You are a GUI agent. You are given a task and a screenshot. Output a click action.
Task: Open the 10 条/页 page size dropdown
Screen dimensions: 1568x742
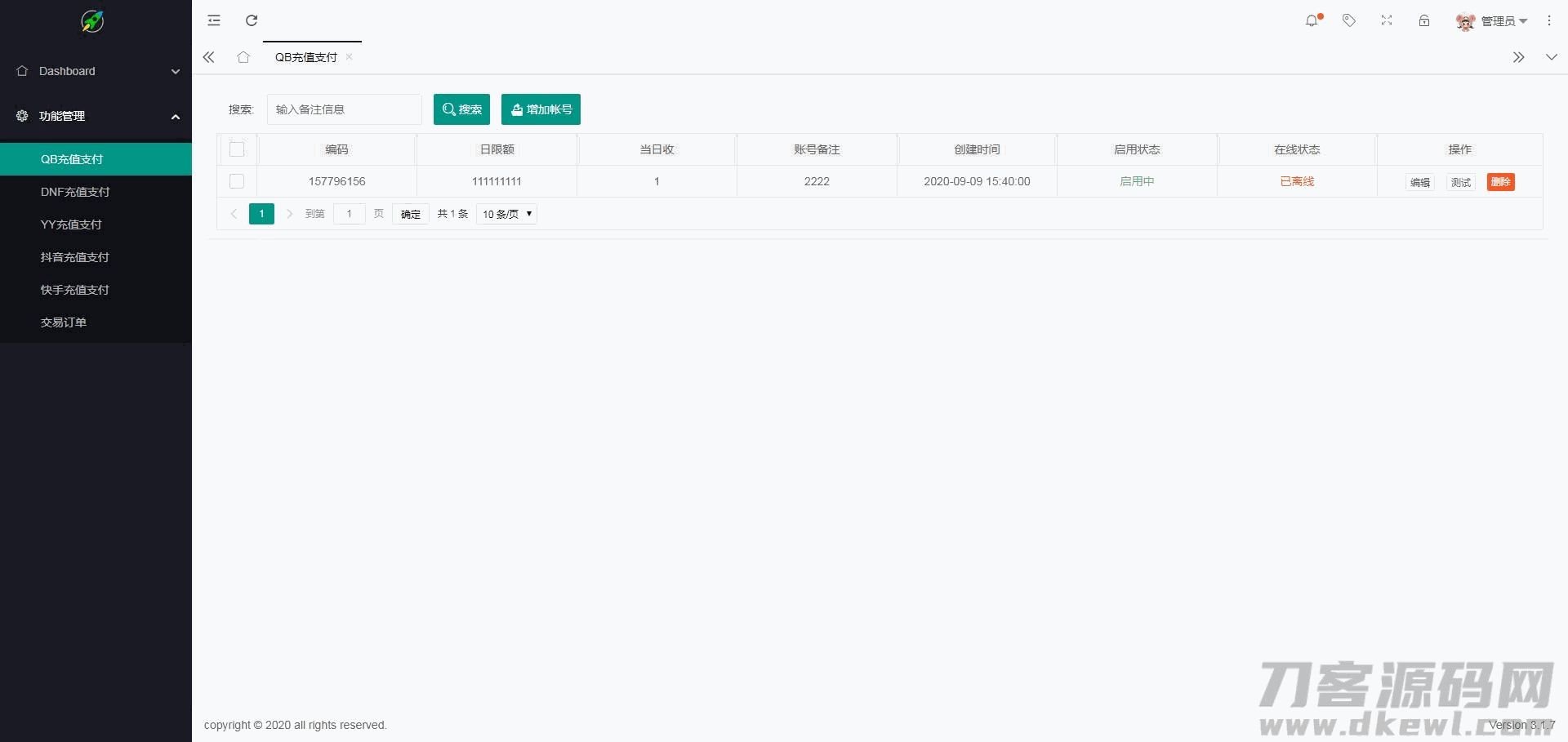(506, 214)
